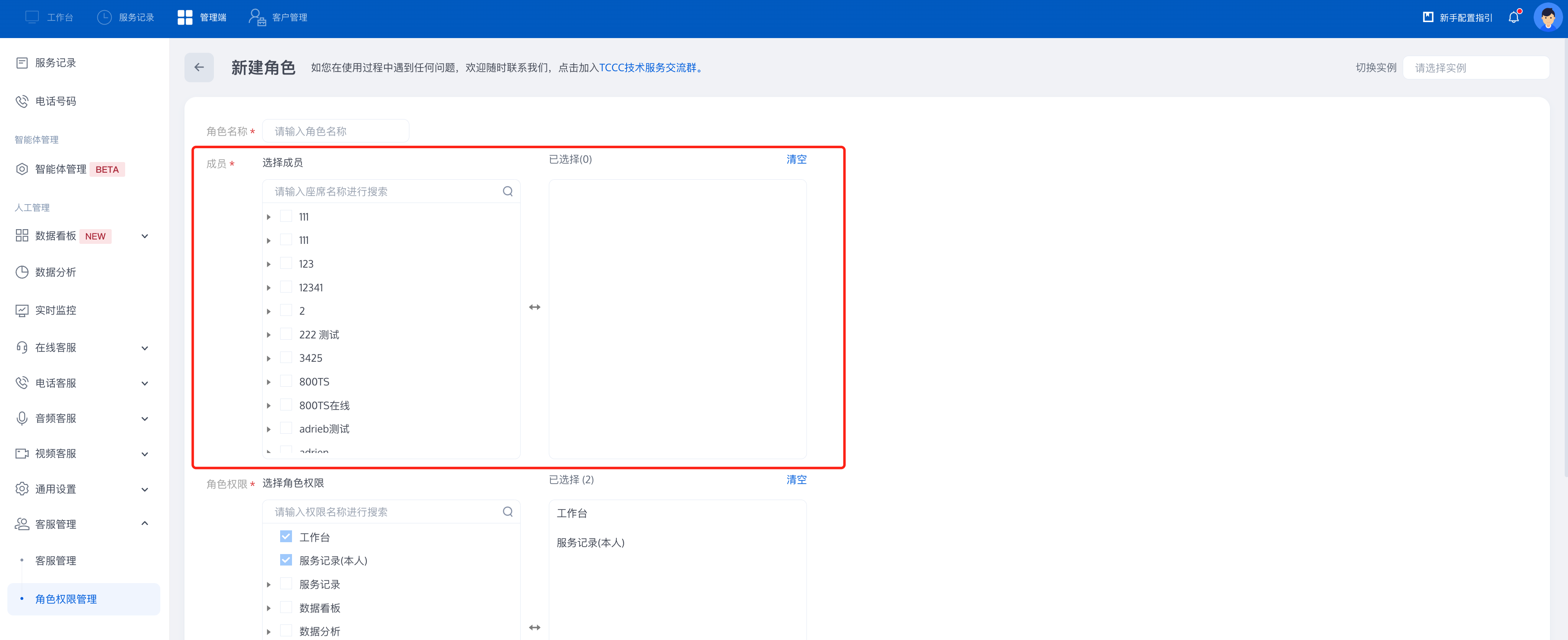Click the 数据看板 dashboard icon
This screenshot has width=1568, height=640.
pos(22,236)
